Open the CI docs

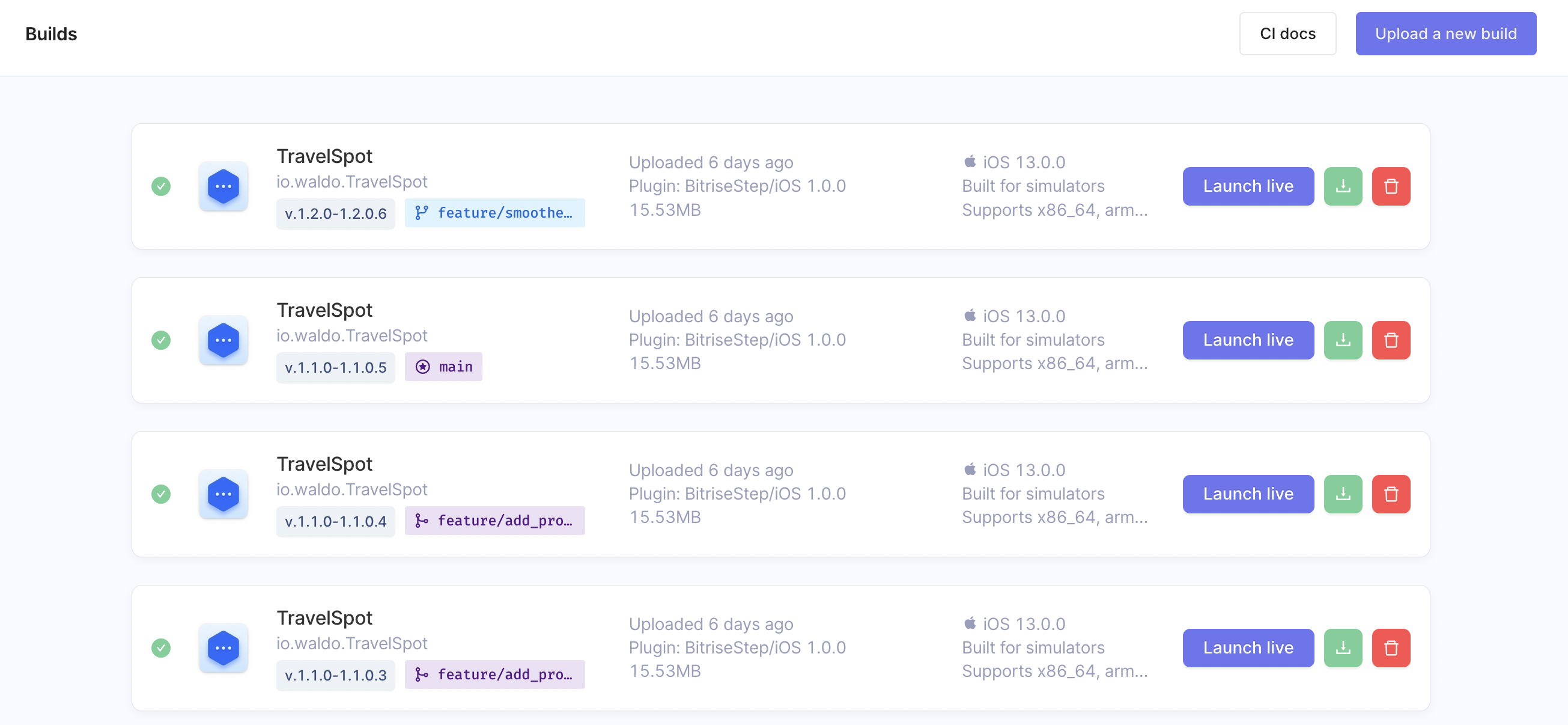[x=1287, y=34]
